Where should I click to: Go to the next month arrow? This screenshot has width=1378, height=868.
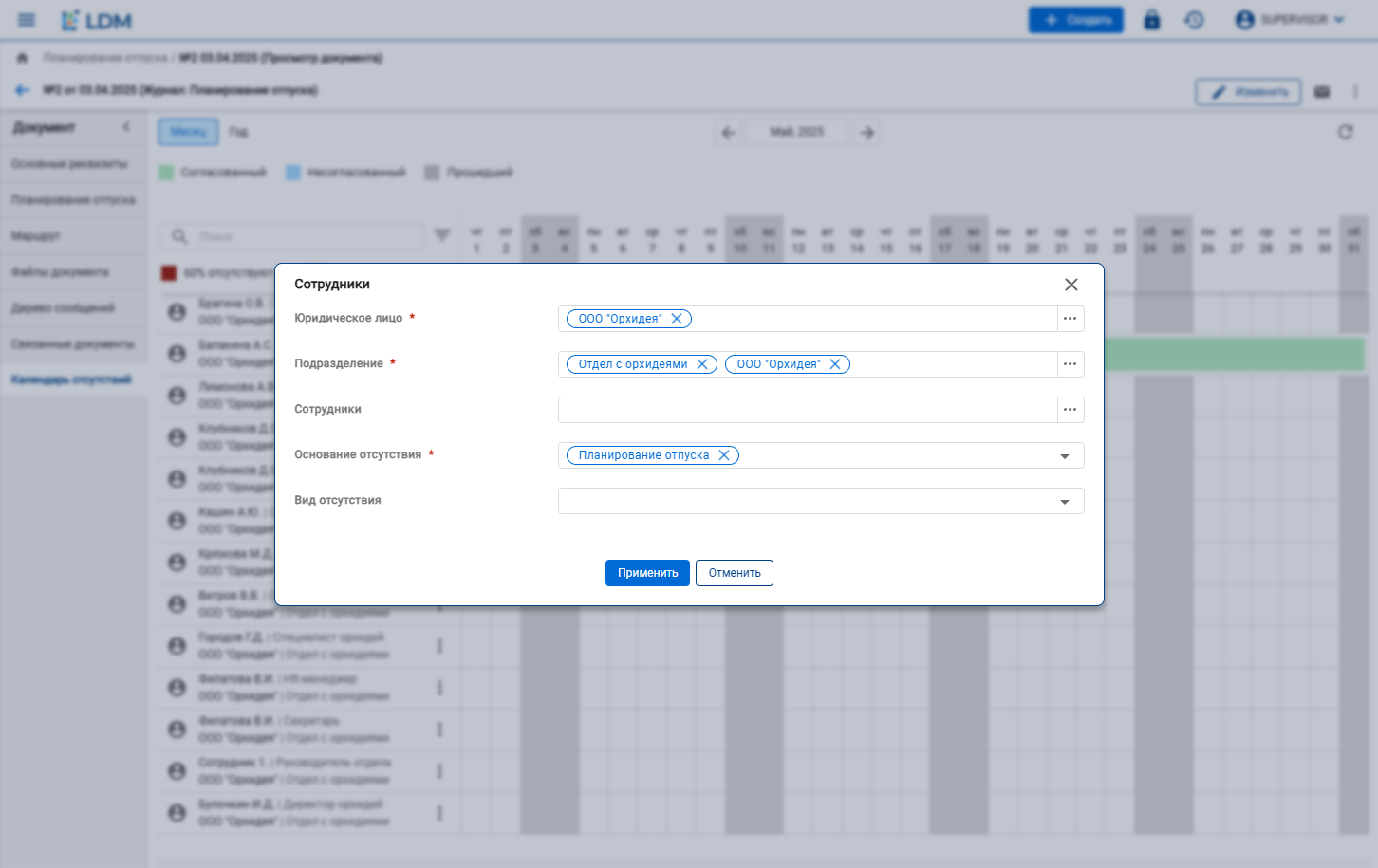point(866,133)
